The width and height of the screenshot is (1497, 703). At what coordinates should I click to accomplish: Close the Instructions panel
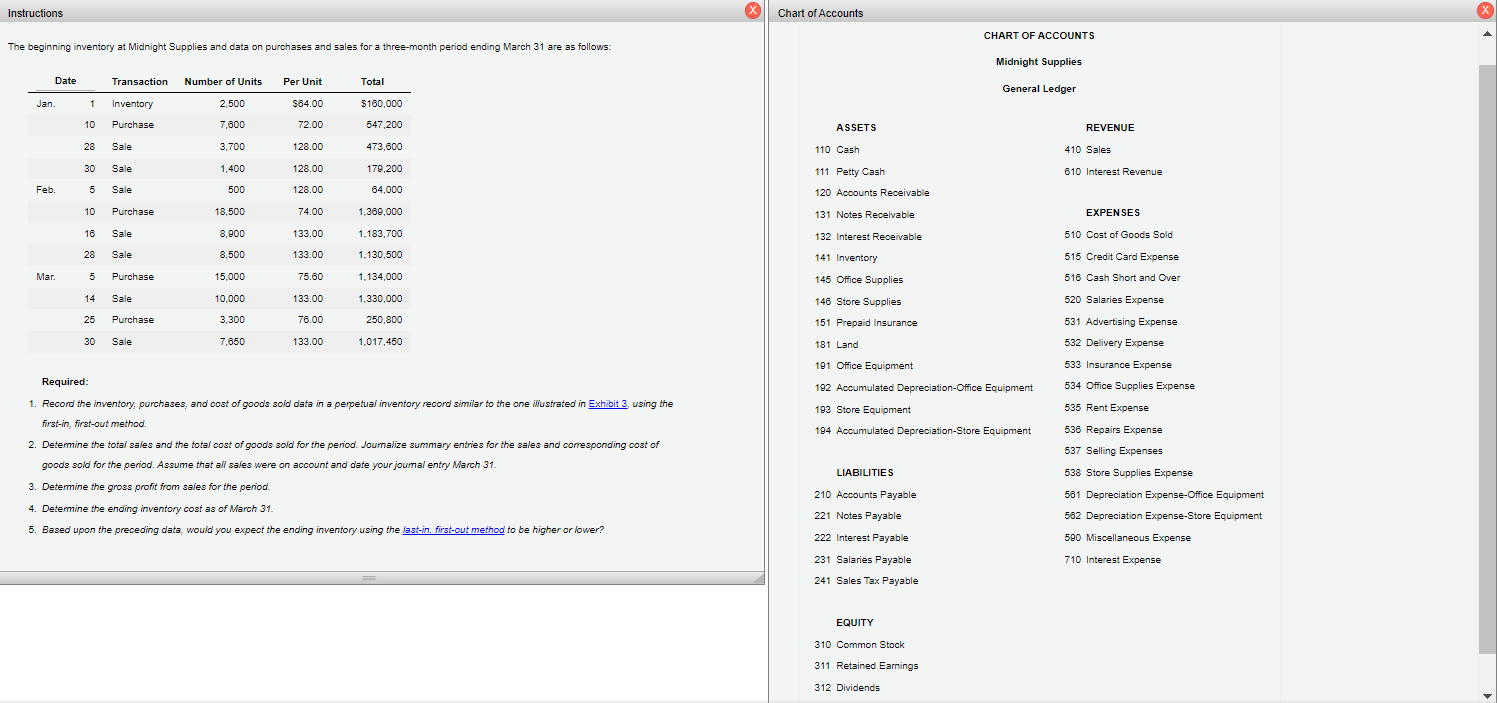(753, 11)
